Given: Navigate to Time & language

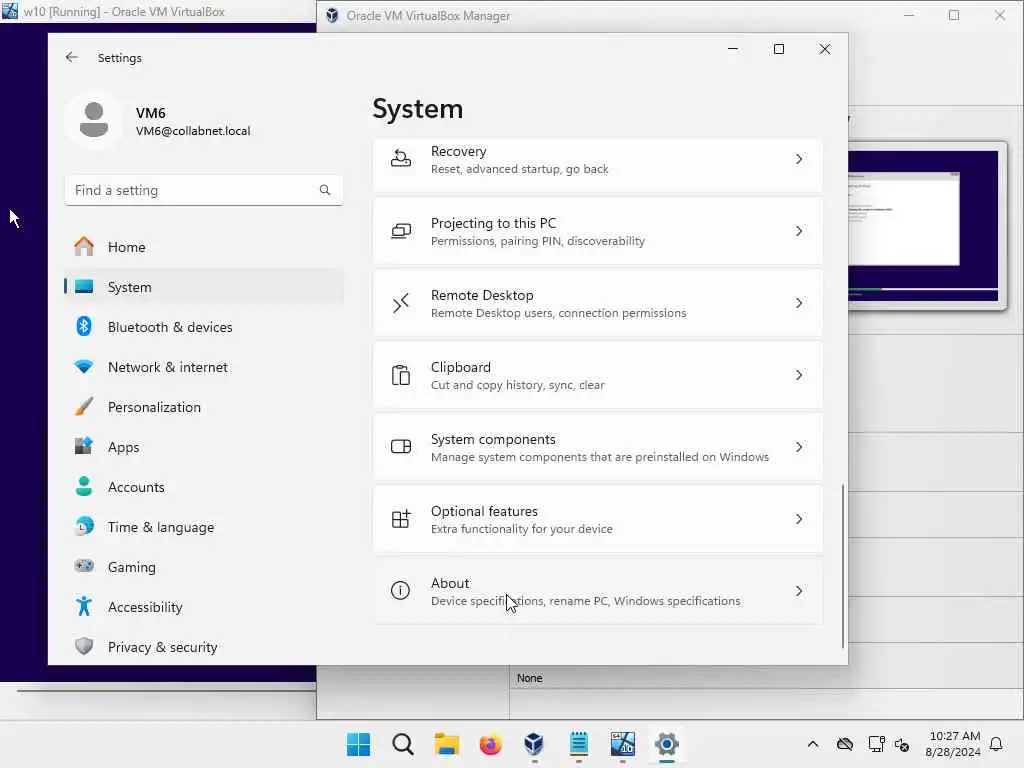Looking at the screenshot, I should 204,527.
